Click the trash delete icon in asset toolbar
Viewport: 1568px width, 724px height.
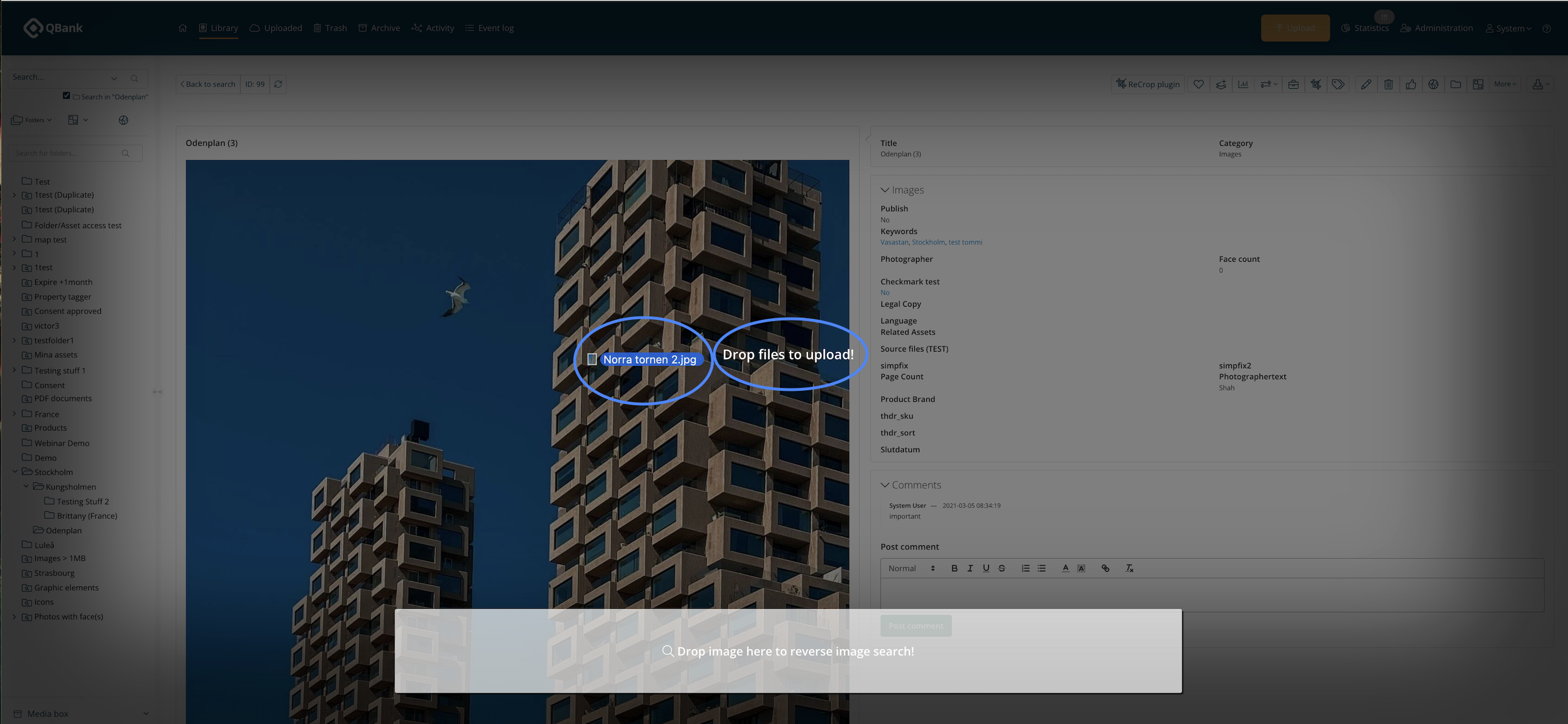1389,85
